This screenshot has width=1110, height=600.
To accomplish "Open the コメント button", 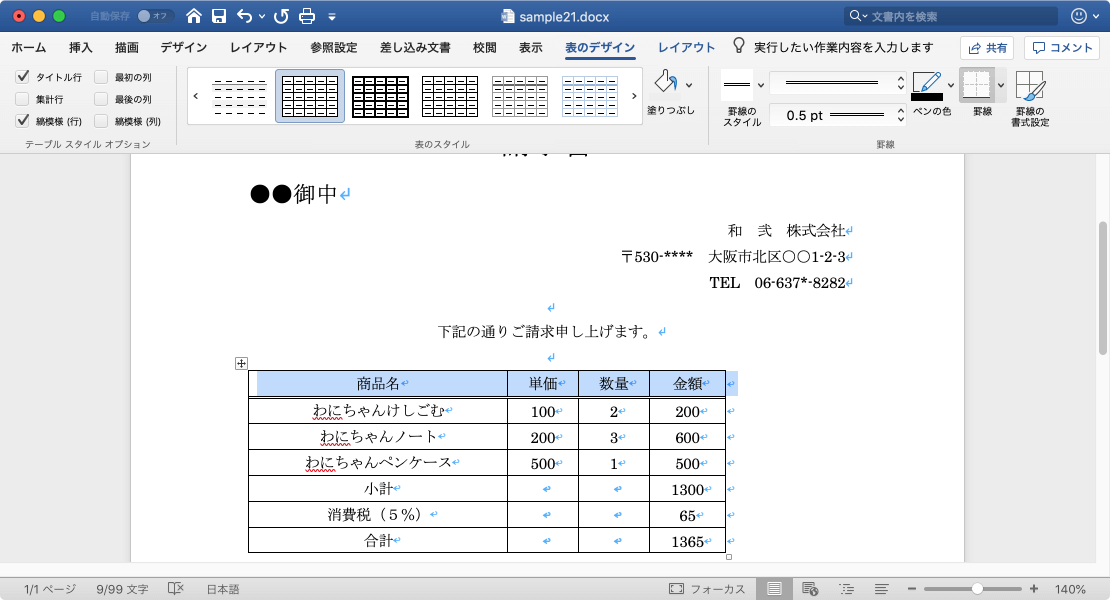I will 1062,47.
